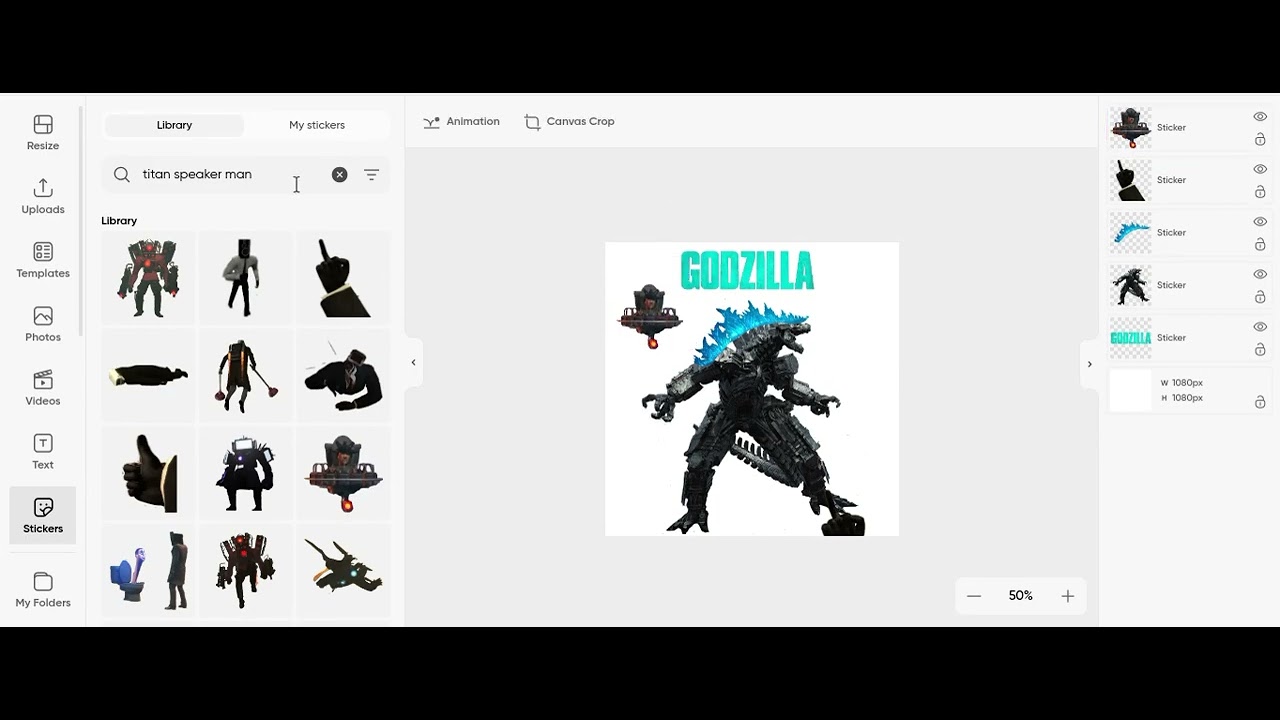Select the white background layer thumbnail
Image resolution: width=1280 pixels, height=720 pixels.
1131,390
